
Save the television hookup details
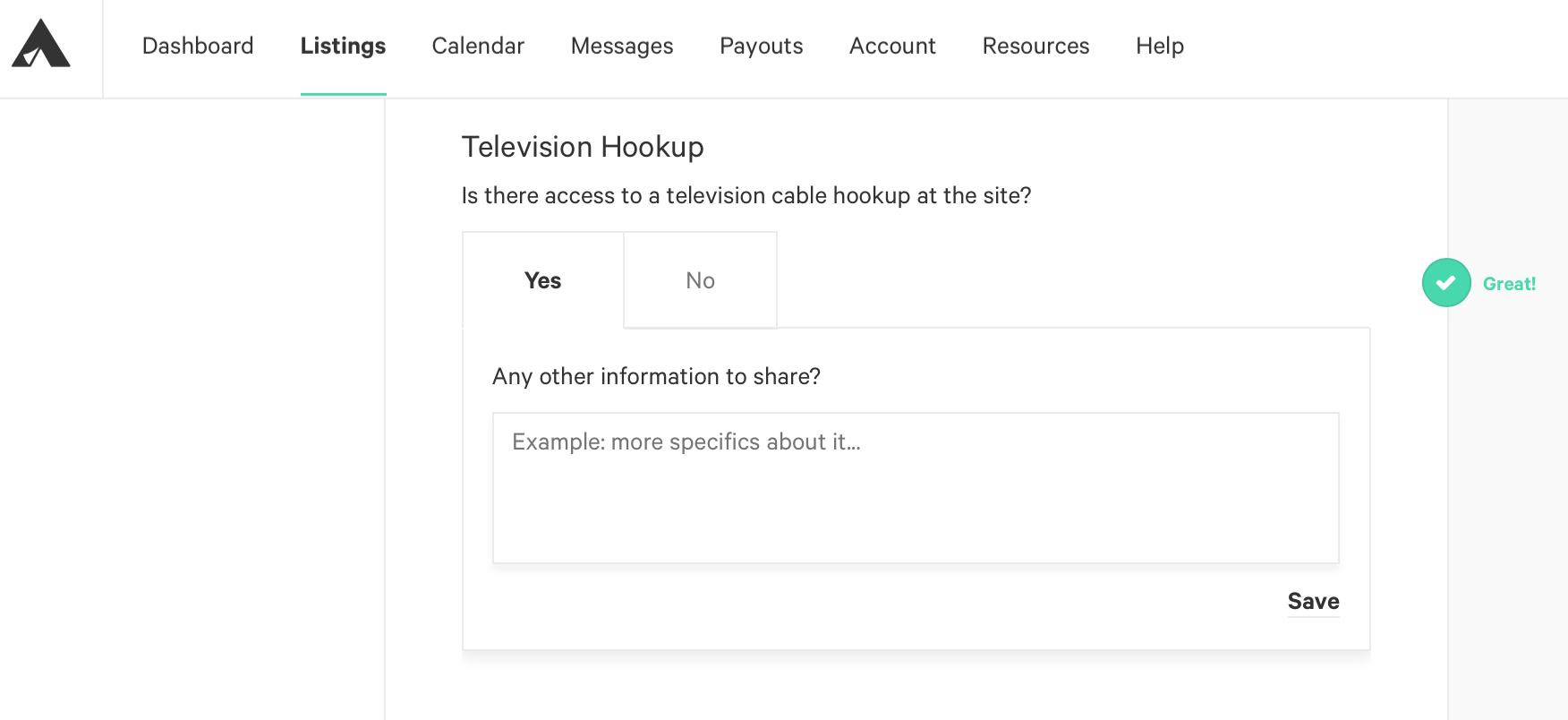[x=1313, y=602]
